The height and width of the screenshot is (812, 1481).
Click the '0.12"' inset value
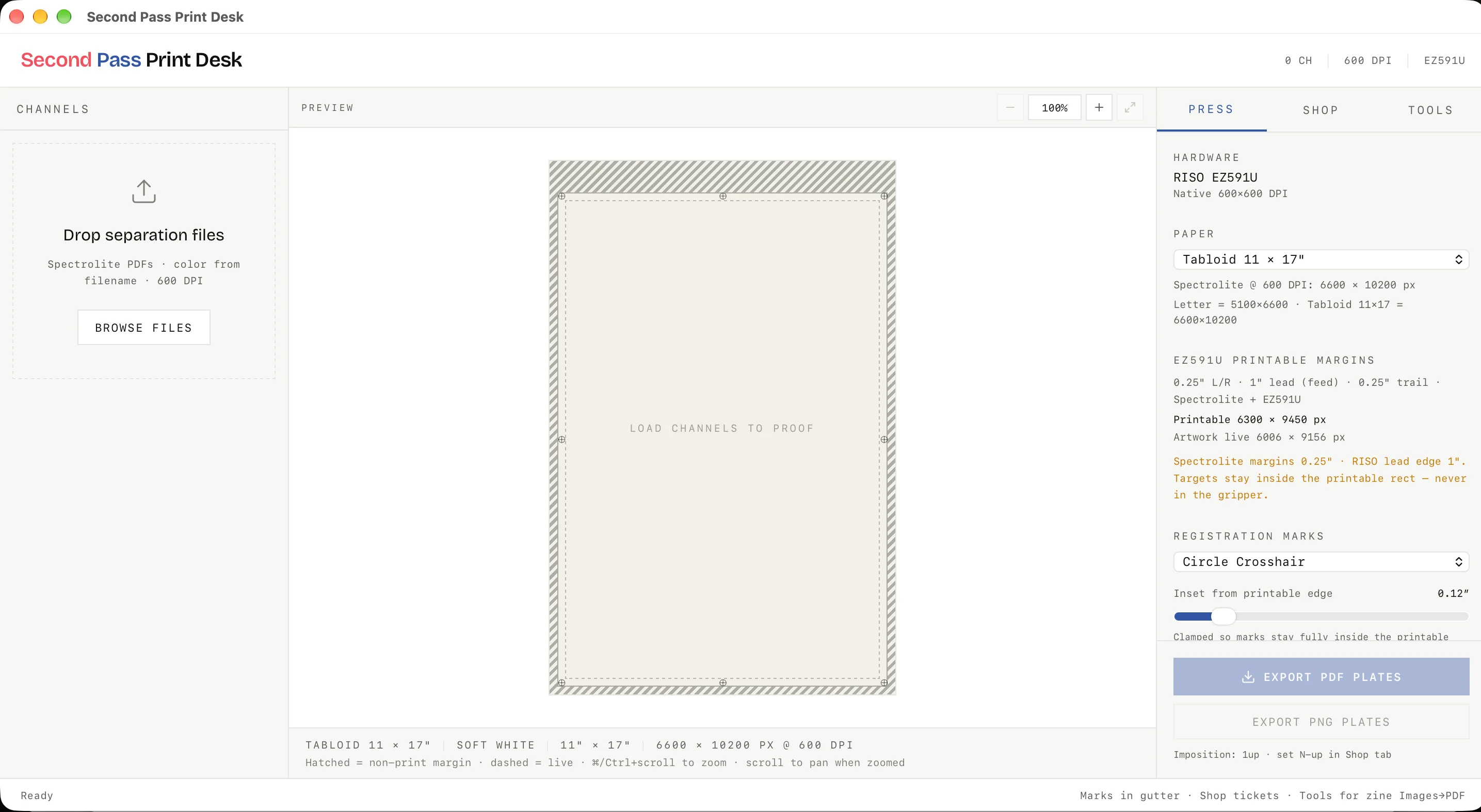[x=1453, y=593]
